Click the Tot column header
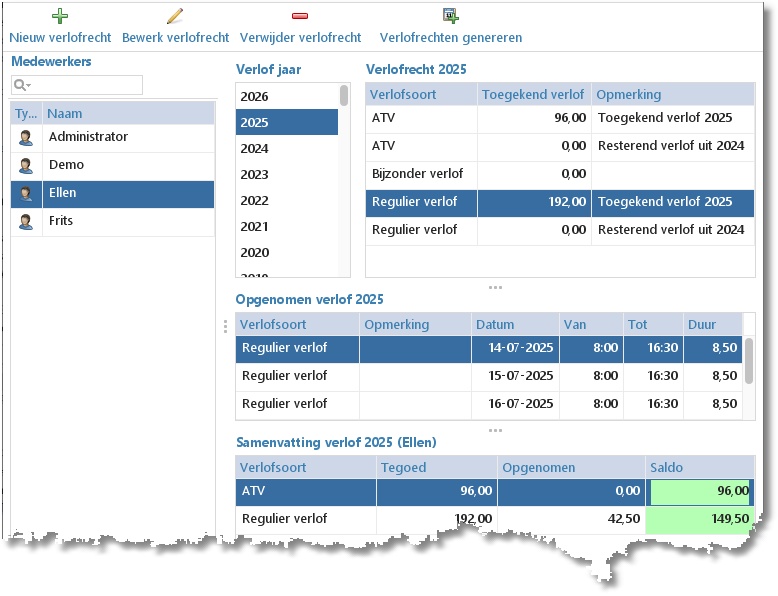This screenshot has height=596, width=778. coord(653,325)
